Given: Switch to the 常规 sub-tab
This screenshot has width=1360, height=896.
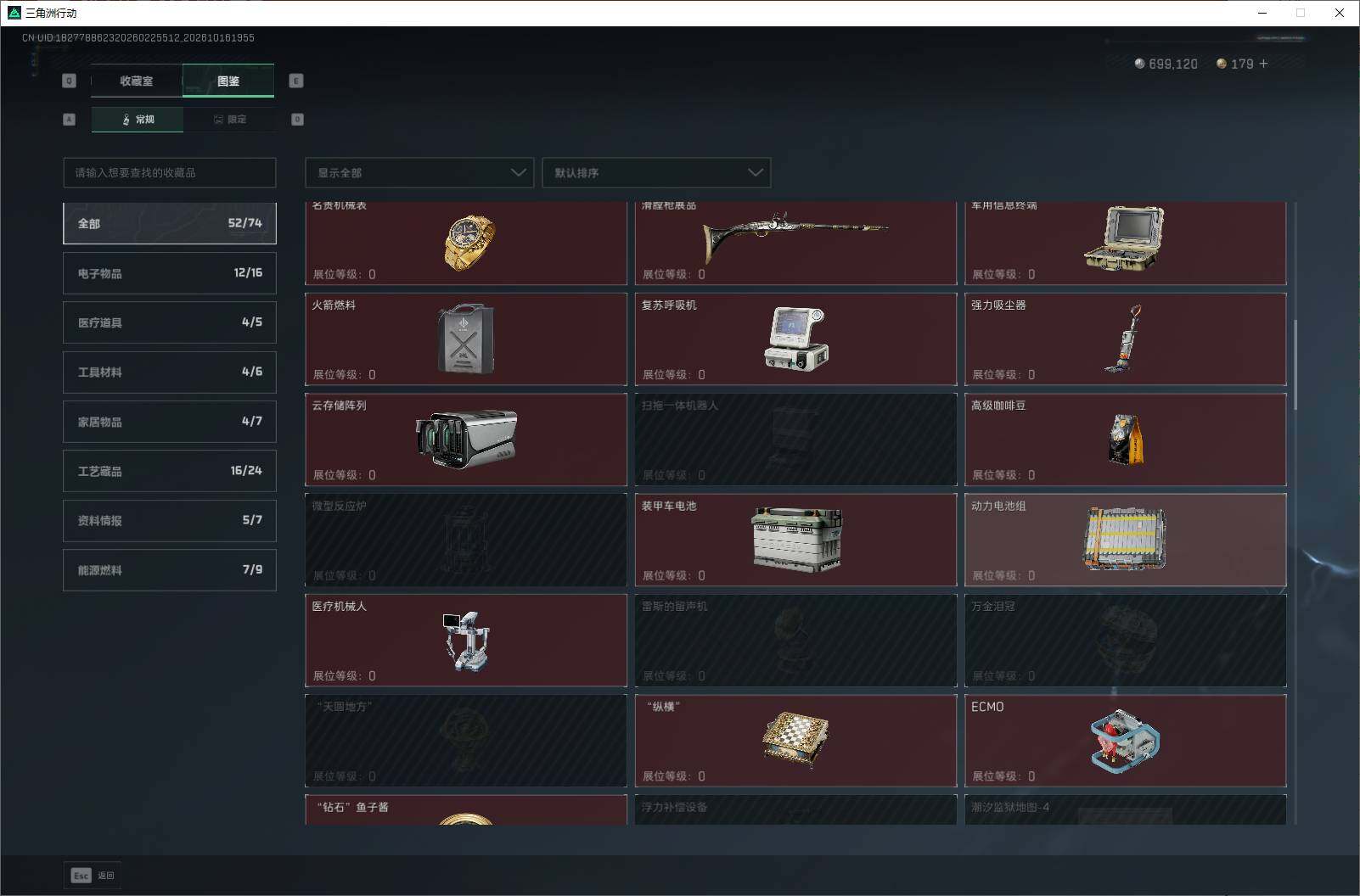Looking at the screenshot, I should point(138,120).
